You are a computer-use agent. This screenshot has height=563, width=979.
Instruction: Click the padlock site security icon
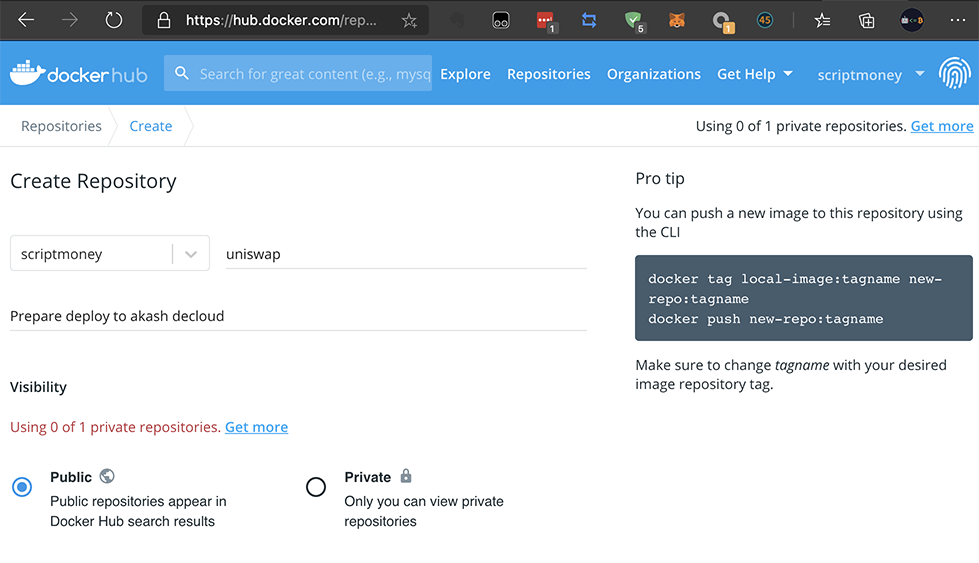tap(164, 21)
